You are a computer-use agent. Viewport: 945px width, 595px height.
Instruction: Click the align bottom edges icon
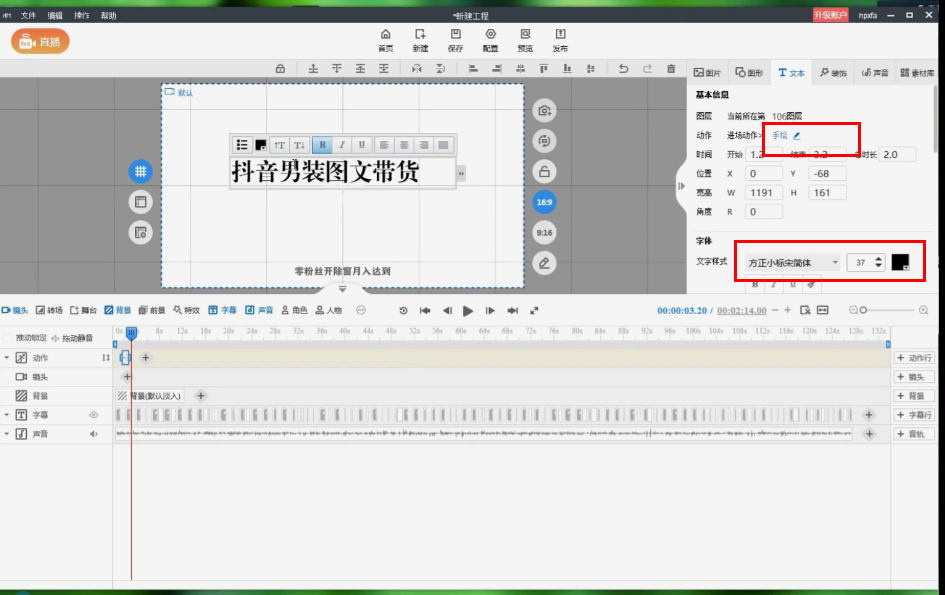567,69
